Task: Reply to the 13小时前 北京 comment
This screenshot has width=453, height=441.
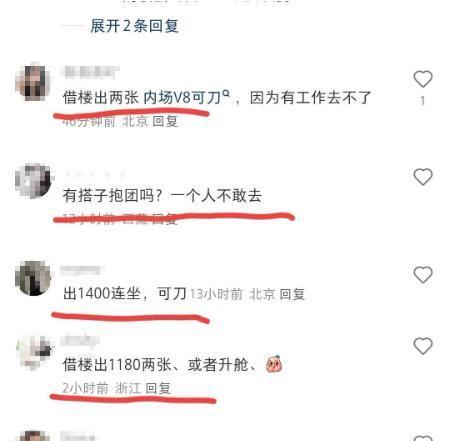Action: (292, 294)
